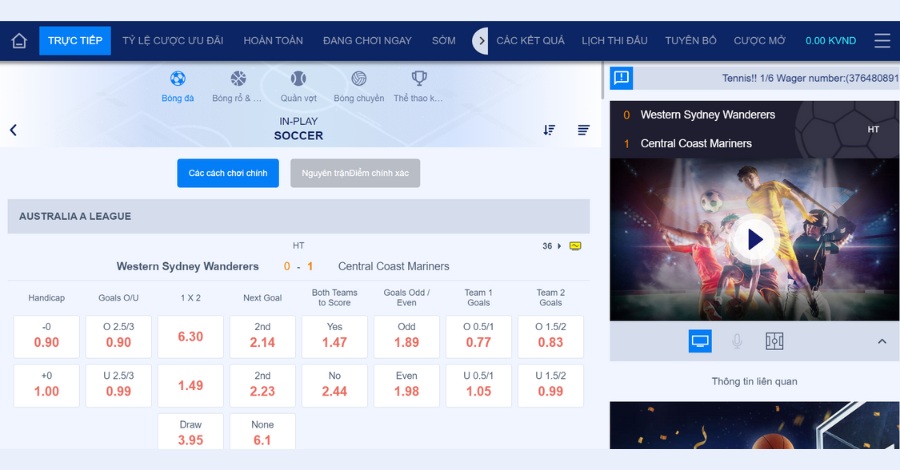Switch to the live stream screen icon
This screenshot has height=470, width=900.
(700, 341)
